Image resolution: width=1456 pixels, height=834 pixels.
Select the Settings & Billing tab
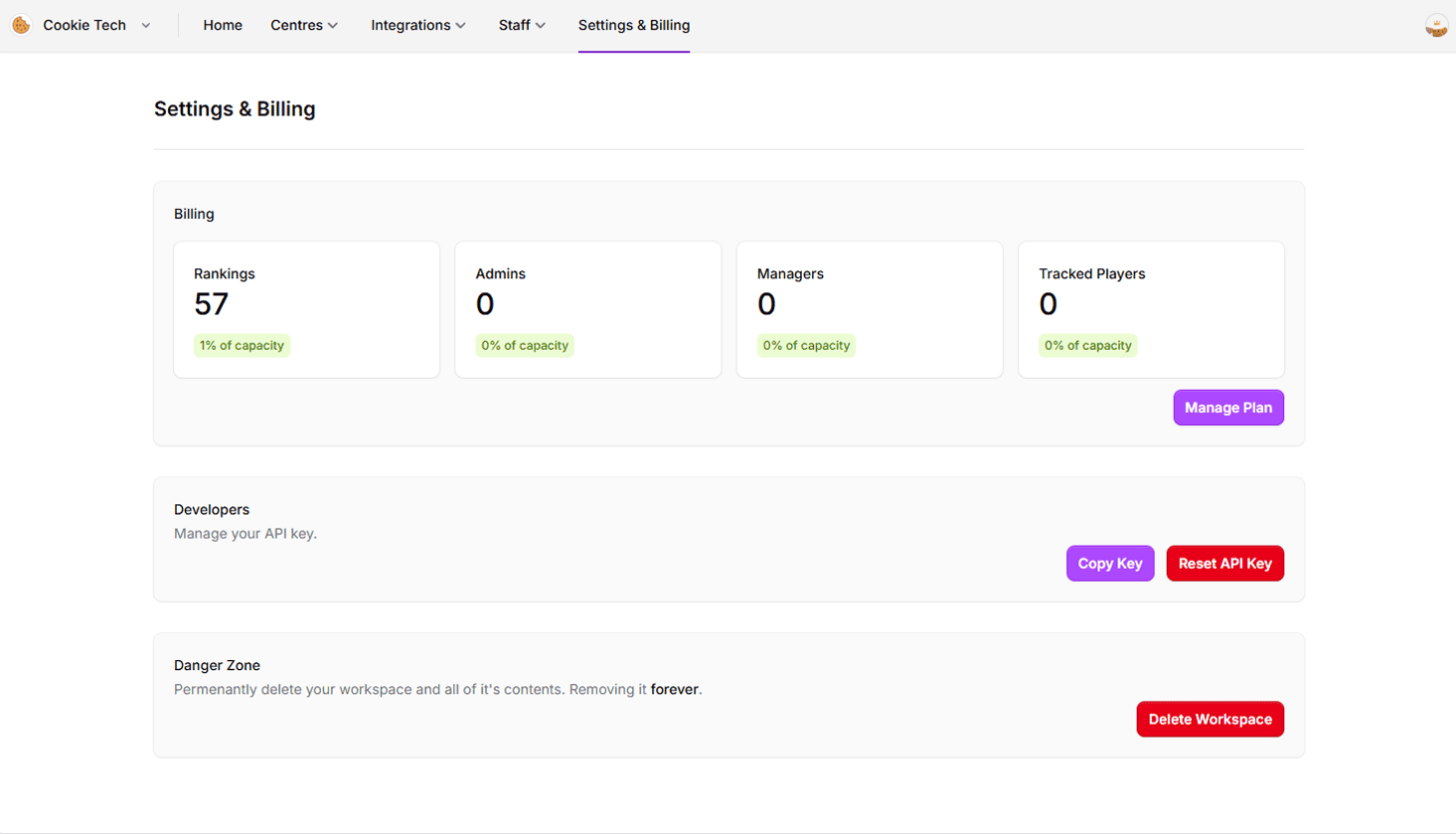click(x=633, y=25)
